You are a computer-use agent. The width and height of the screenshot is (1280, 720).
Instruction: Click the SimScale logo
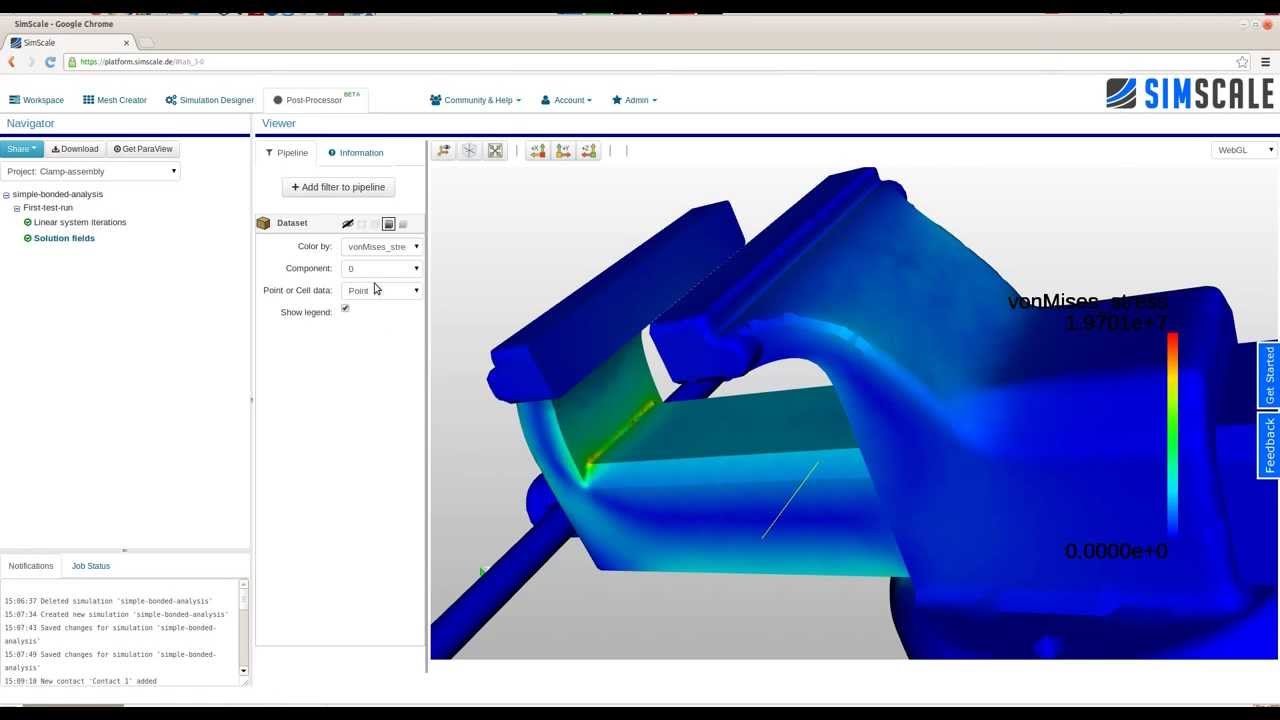[1190, 94]
